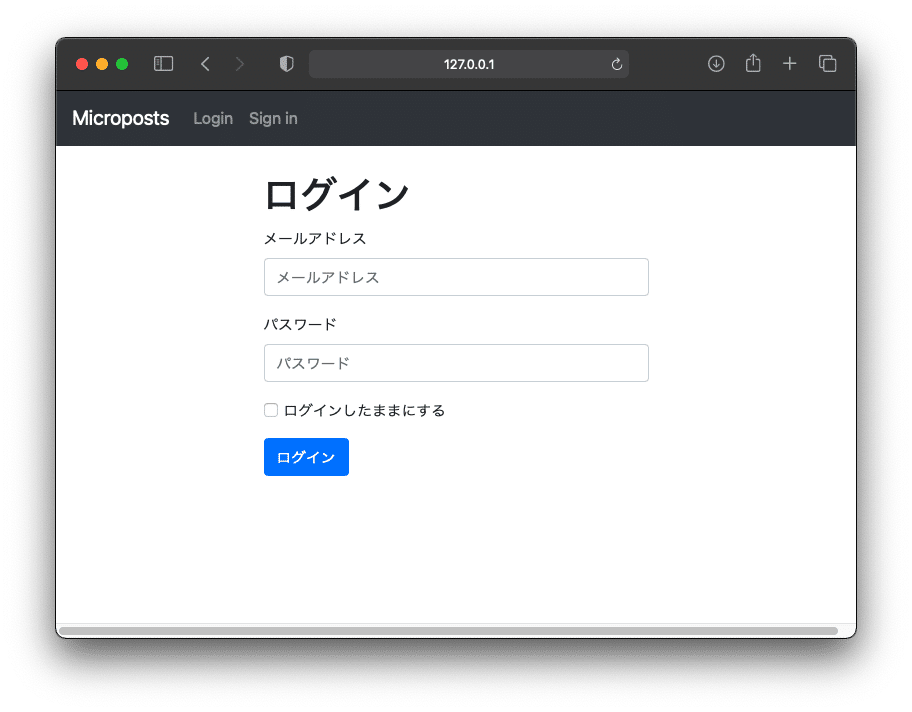
Task: Submit with the blue ログイン button
Action: (x=307, y=457)
